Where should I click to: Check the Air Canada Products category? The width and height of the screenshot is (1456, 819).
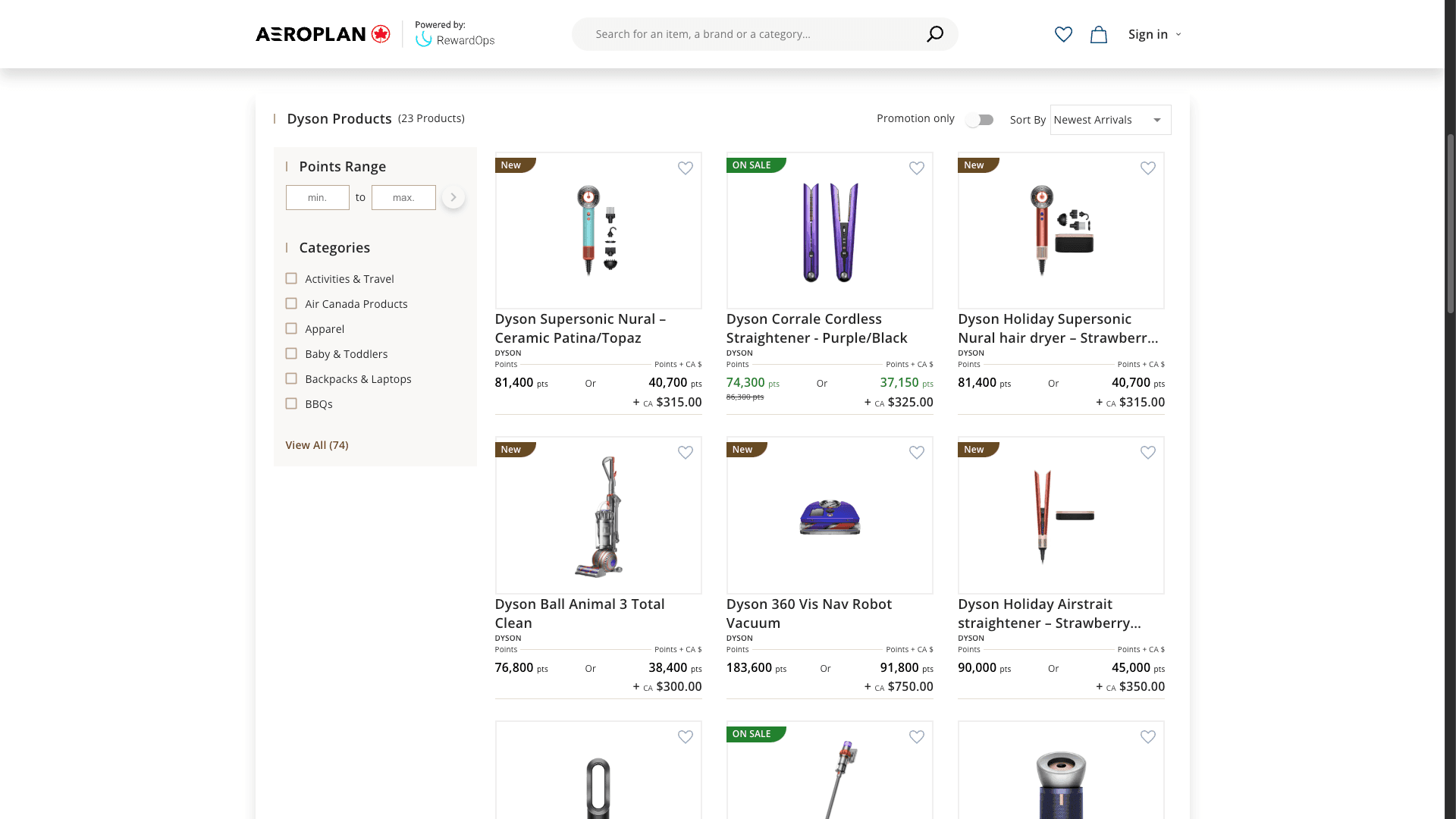[291, 303]
